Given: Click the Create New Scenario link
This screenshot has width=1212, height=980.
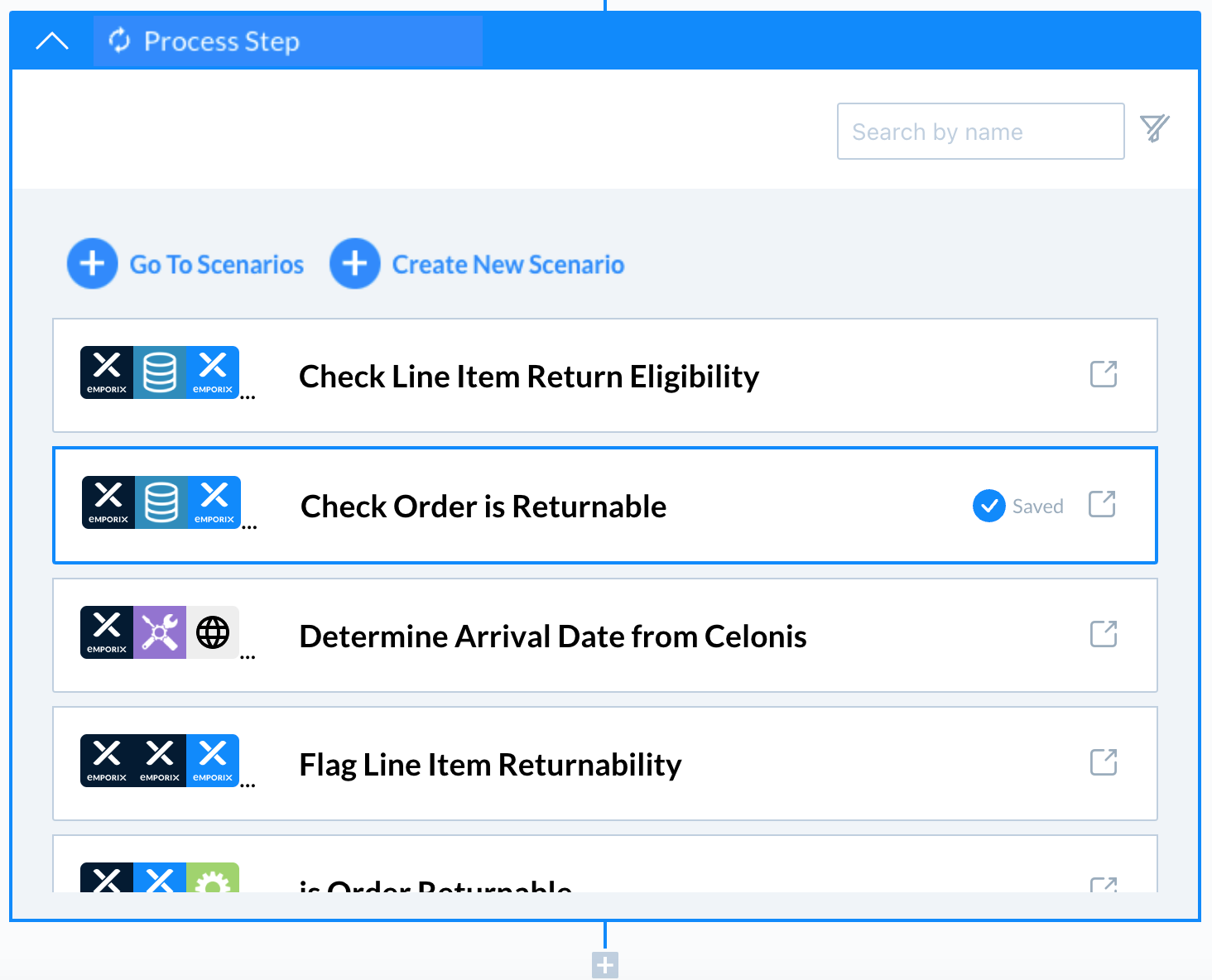Looking at the screenshot, I should point(507,265).
